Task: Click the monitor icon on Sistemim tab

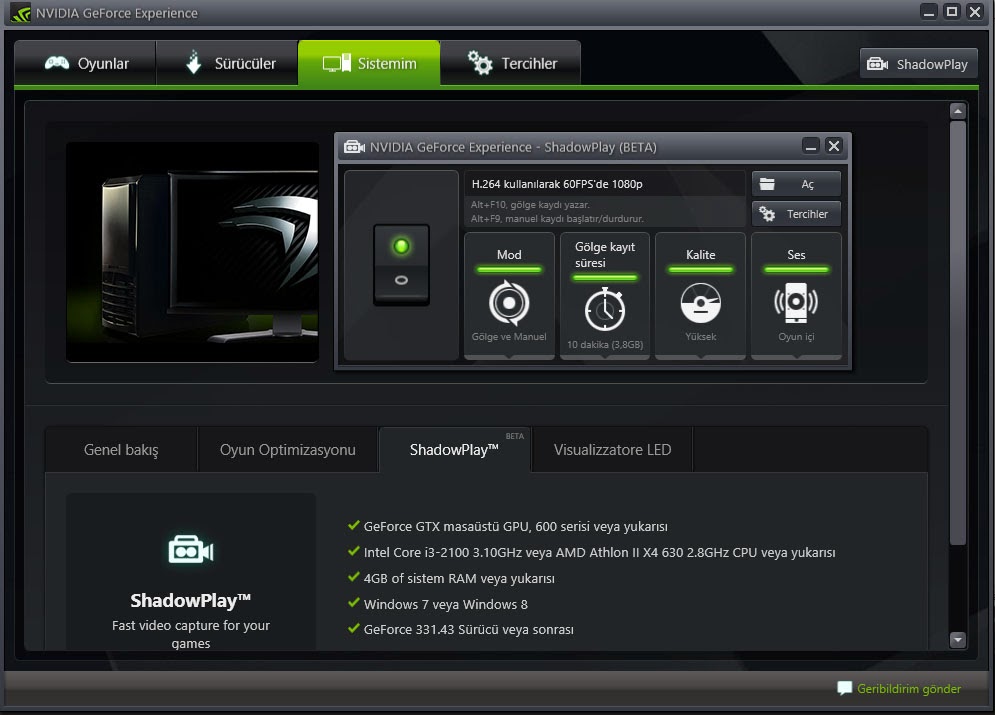Action: point(333,61)
